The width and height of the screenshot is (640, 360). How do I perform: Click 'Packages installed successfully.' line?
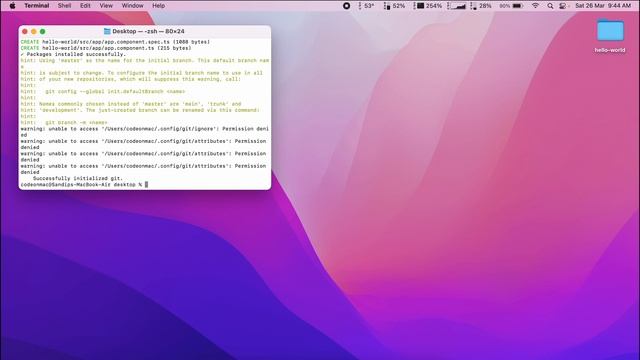(x=73, y=54)
